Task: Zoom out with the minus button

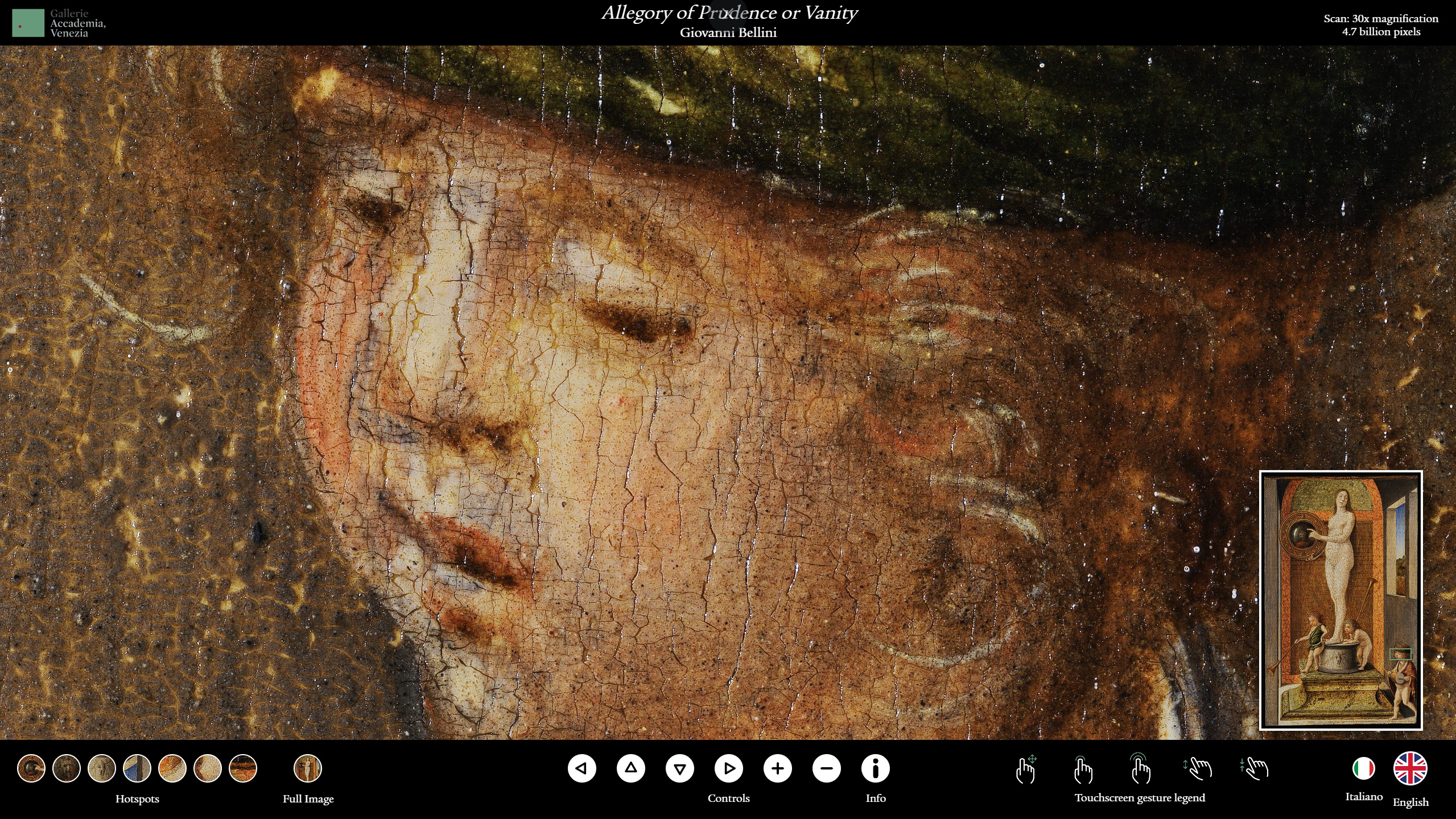Action: coord(827,768)
